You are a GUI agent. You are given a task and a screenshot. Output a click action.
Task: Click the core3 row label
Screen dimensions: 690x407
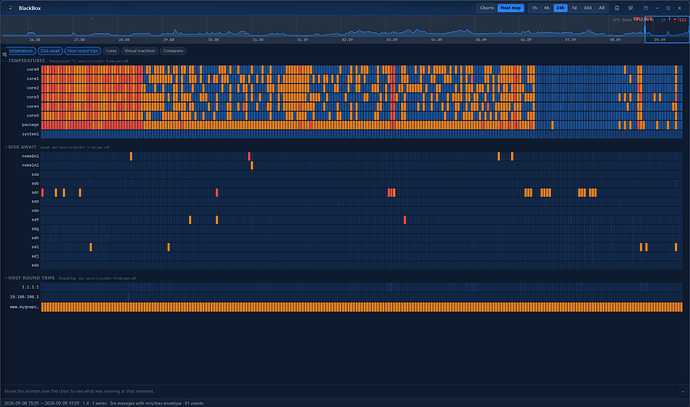coord(33,97)
